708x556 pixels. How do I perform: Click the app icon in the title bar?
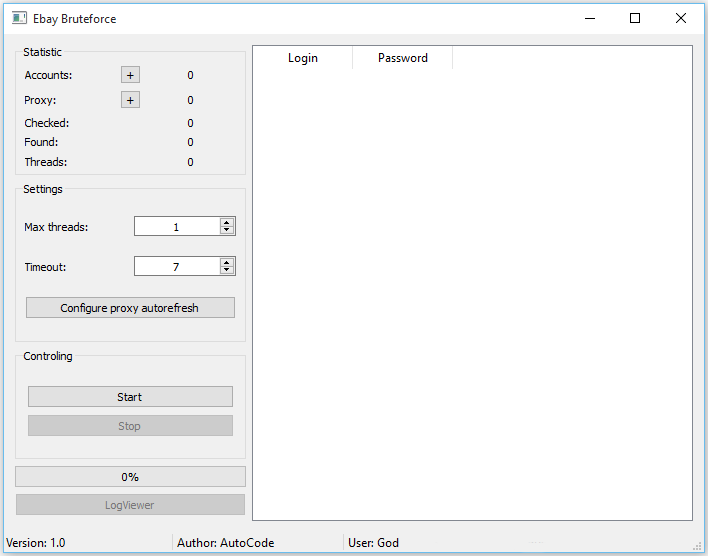coord(19,18)
